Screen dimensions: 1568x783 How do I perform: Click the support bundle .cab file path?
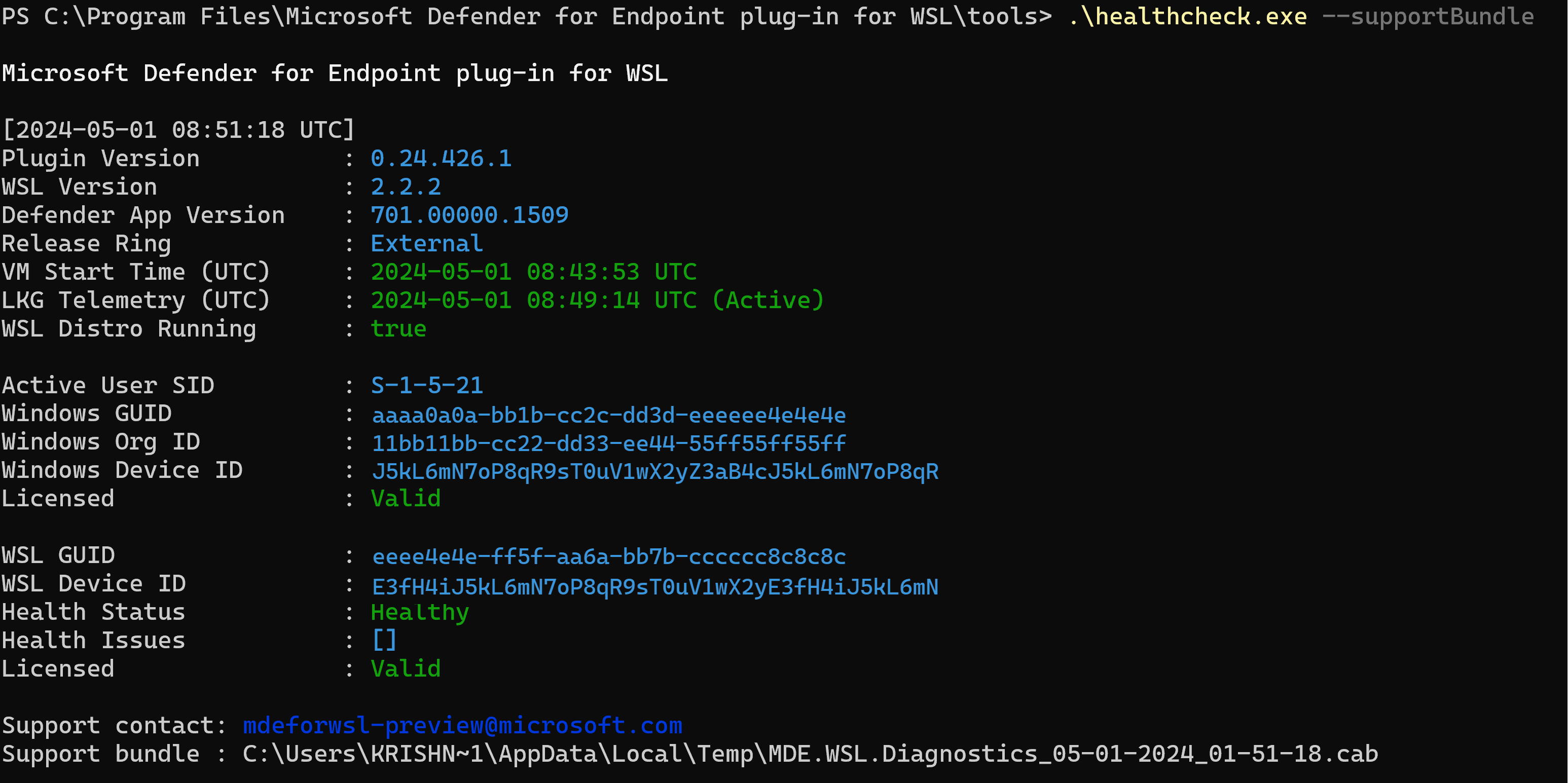tap(810, 754)
